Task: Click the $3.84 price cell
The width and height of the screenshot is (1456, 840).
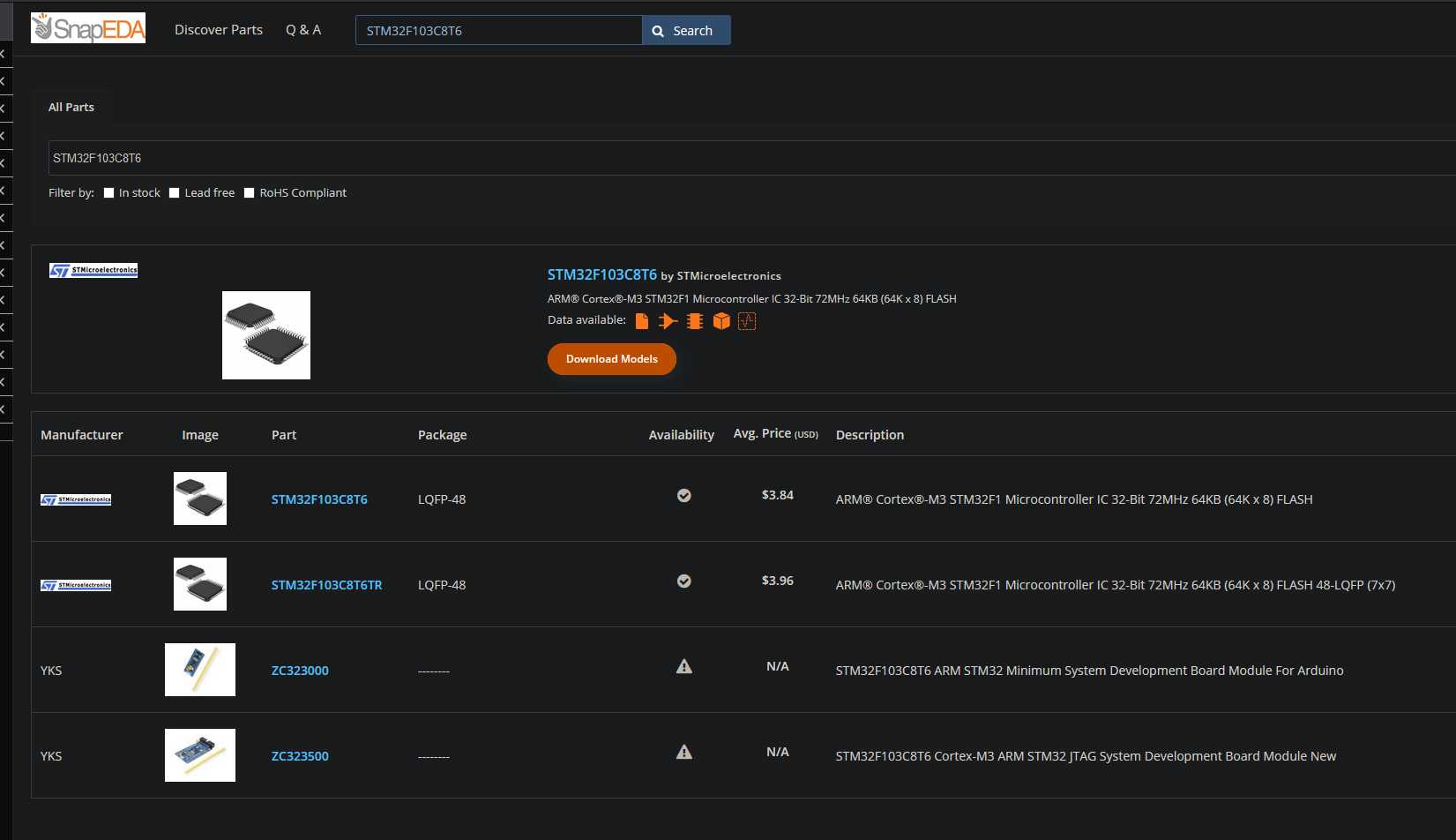Action: pos(778,495)
